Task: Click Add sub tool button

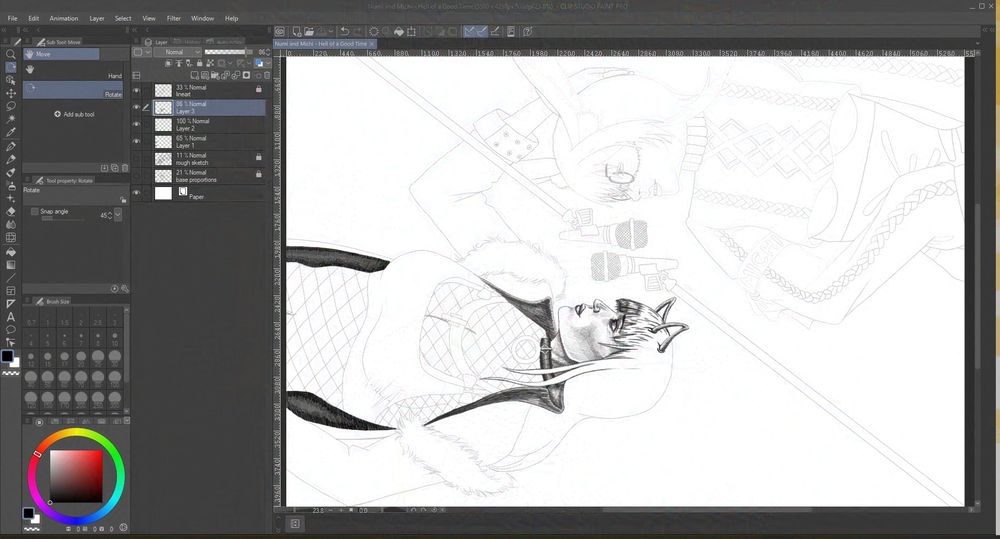Action: tap(74, 114)
